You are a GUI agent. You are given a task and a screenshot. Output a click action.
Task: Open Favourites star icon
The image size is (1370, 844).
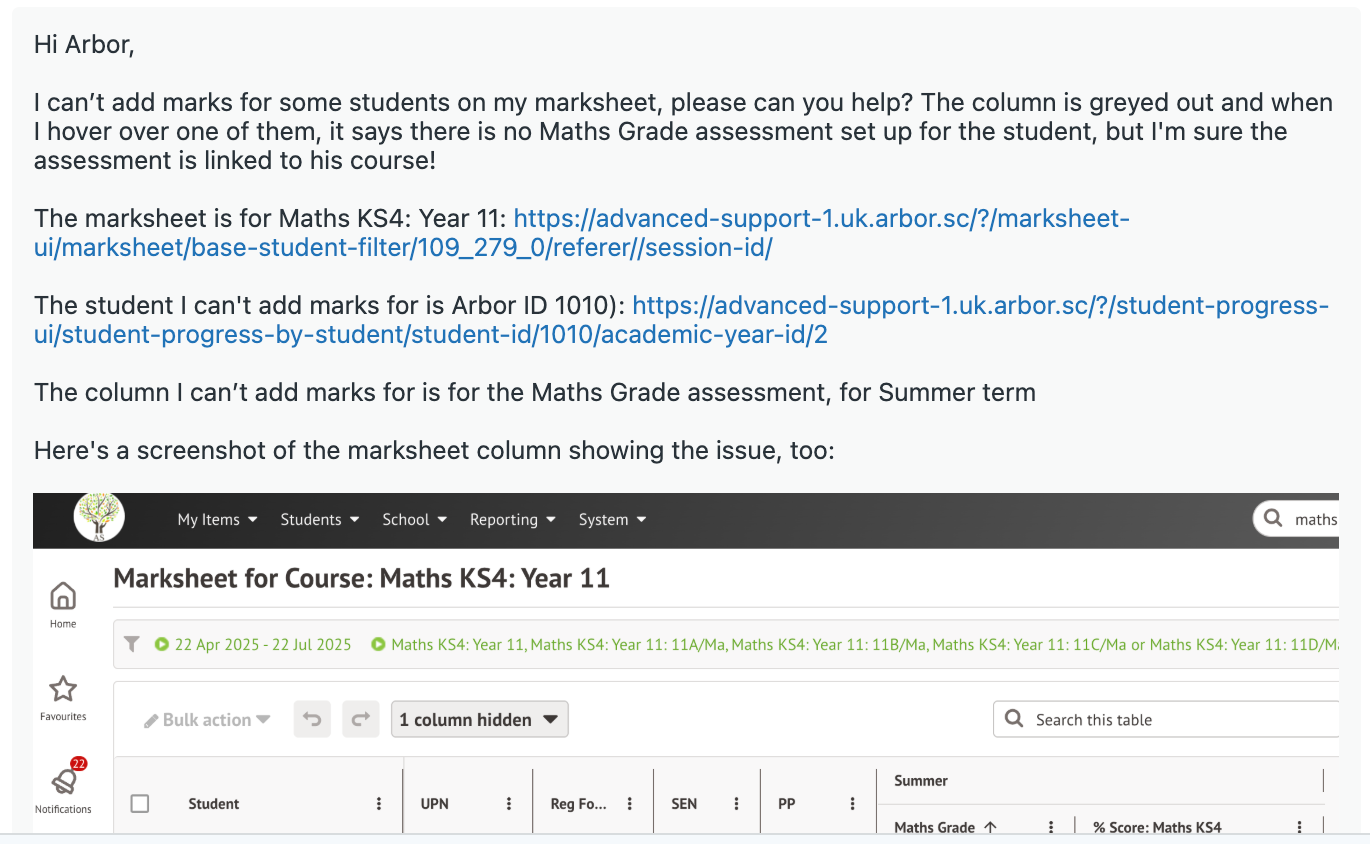[x=63, y=689]
